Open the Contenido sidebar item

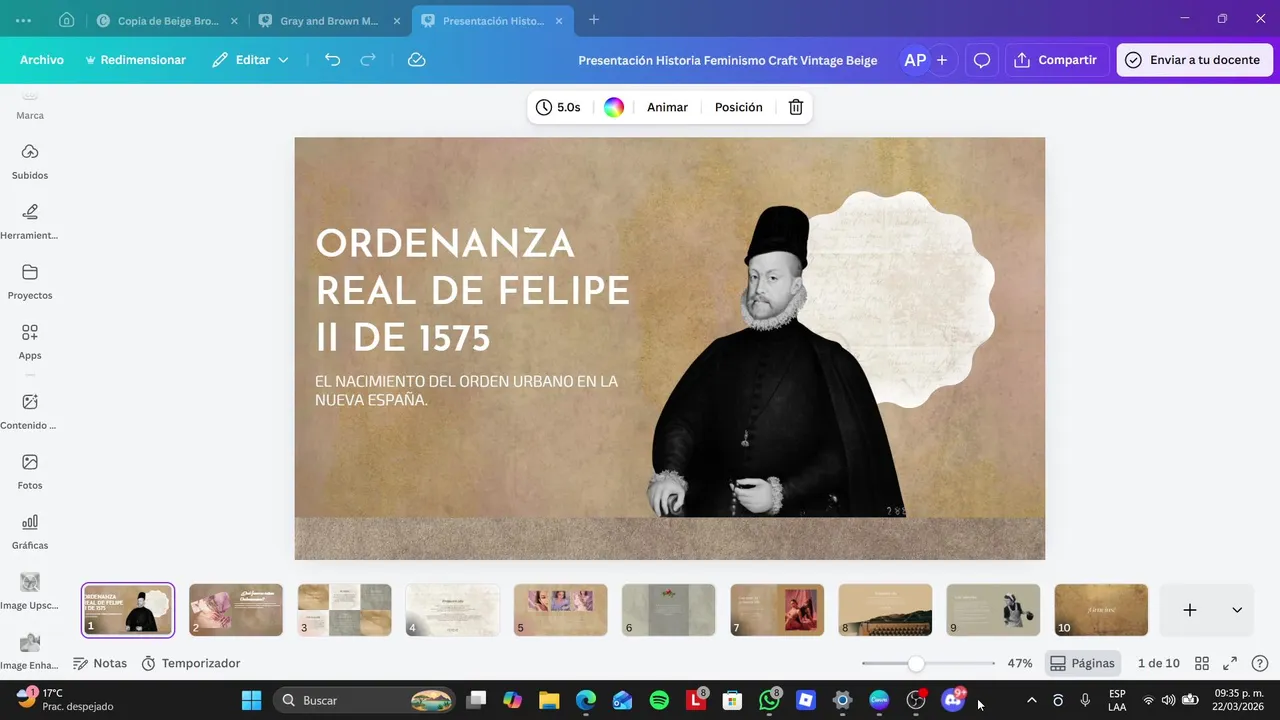(30, 411)
